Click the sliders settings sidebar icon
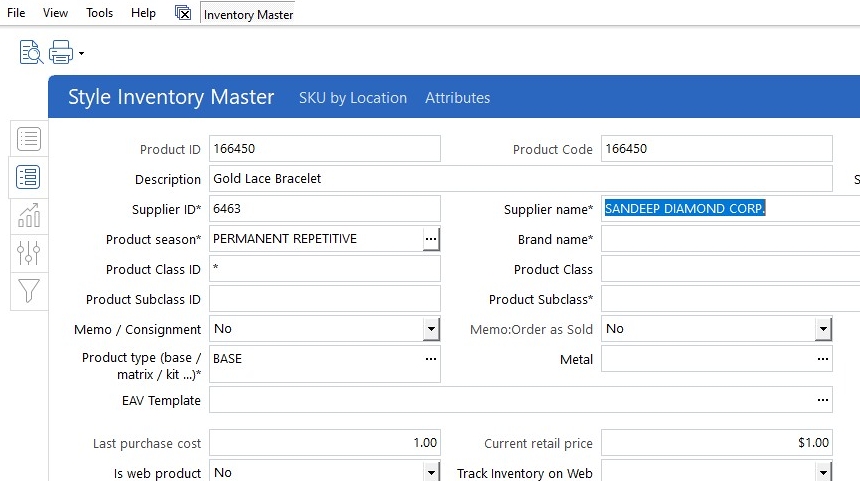The width and height of the screenshot is (860, 481). [29, 253]
